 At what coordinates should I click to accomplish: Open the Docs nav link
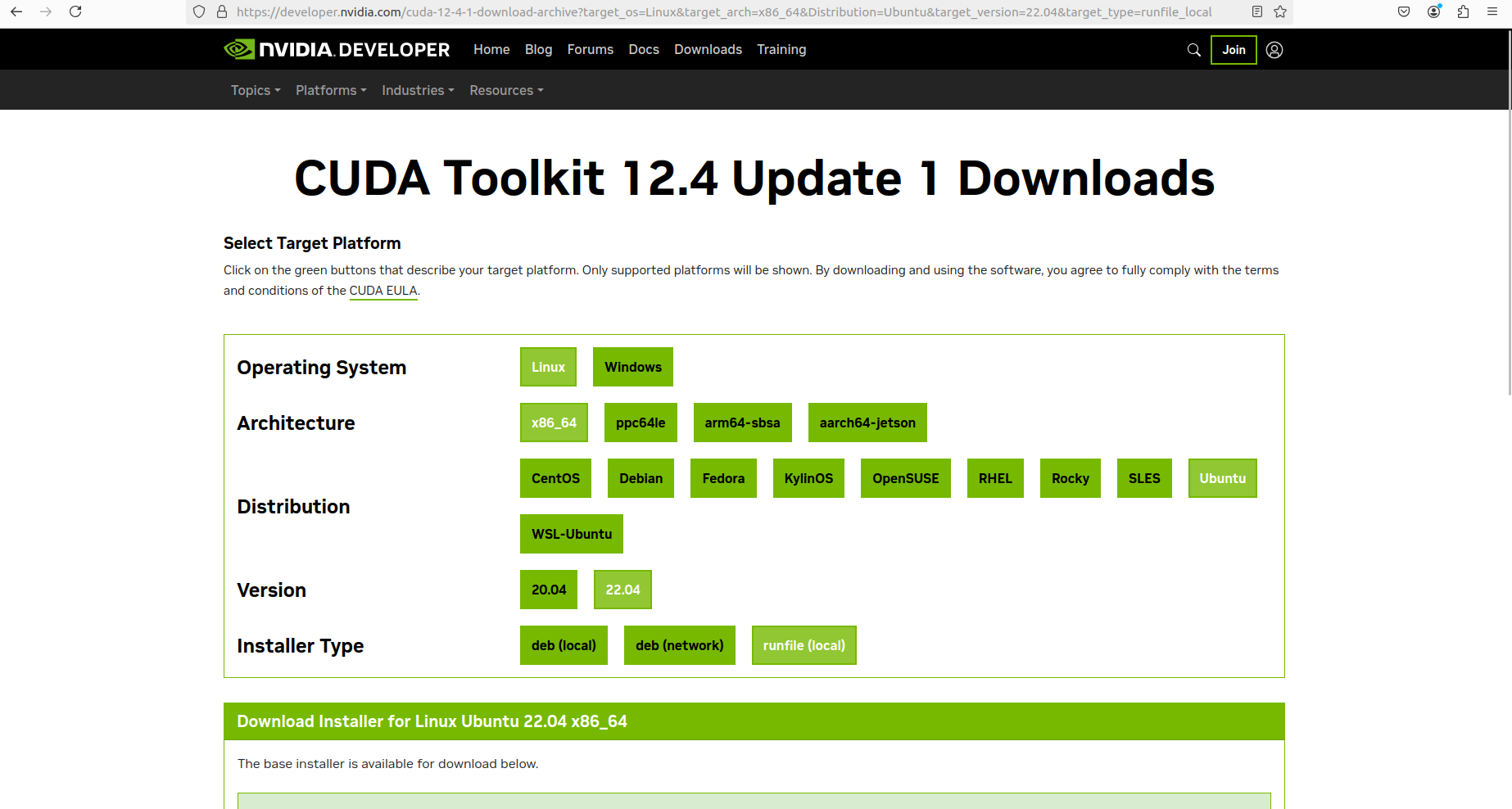click(x=644, y=50)
